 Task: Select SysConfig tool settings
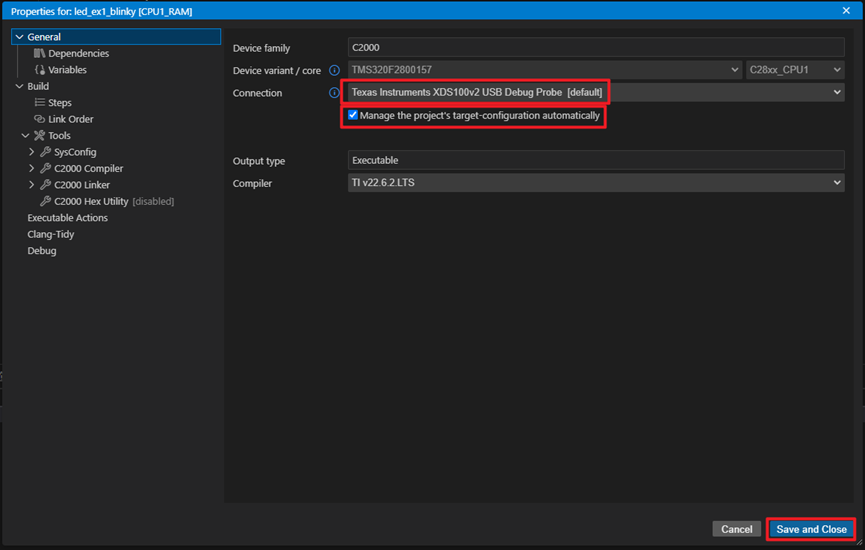click(x=75, y=152)
